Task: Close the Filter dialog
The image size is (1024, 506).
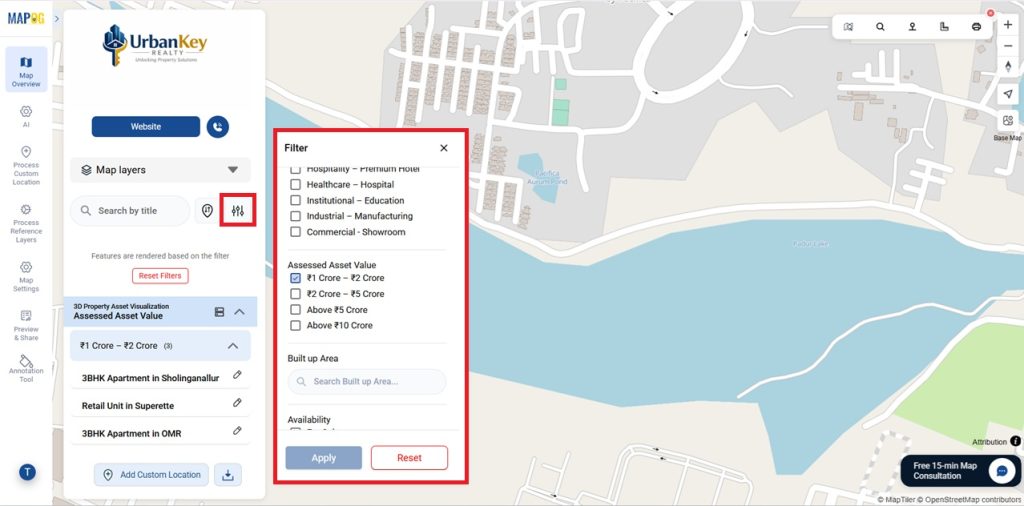Action: 444,148
